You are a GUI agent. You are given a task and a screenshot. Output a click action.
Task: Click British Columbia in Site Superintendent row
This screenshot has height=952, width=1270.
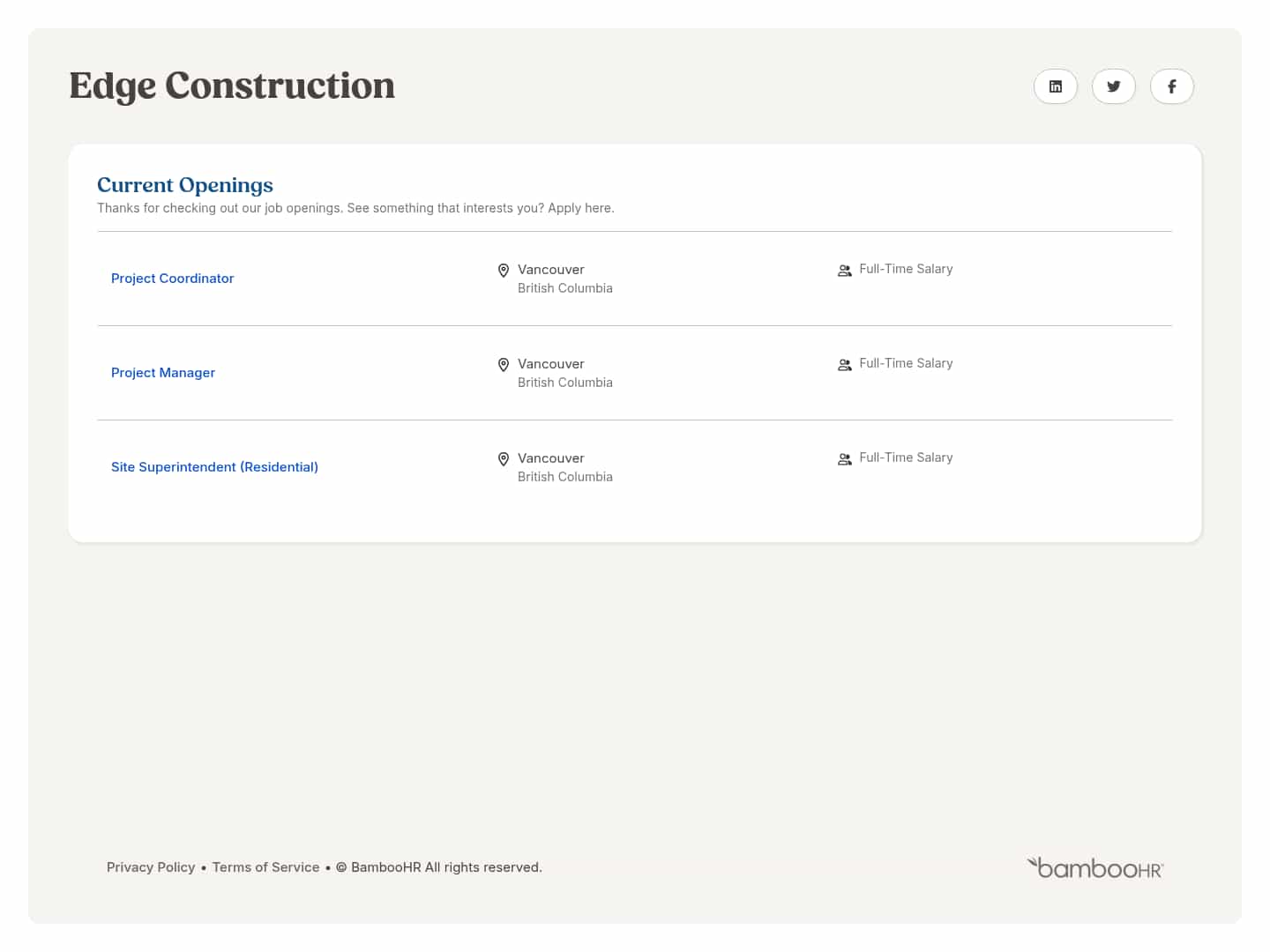pyautogui.click(x=565, y=477)
